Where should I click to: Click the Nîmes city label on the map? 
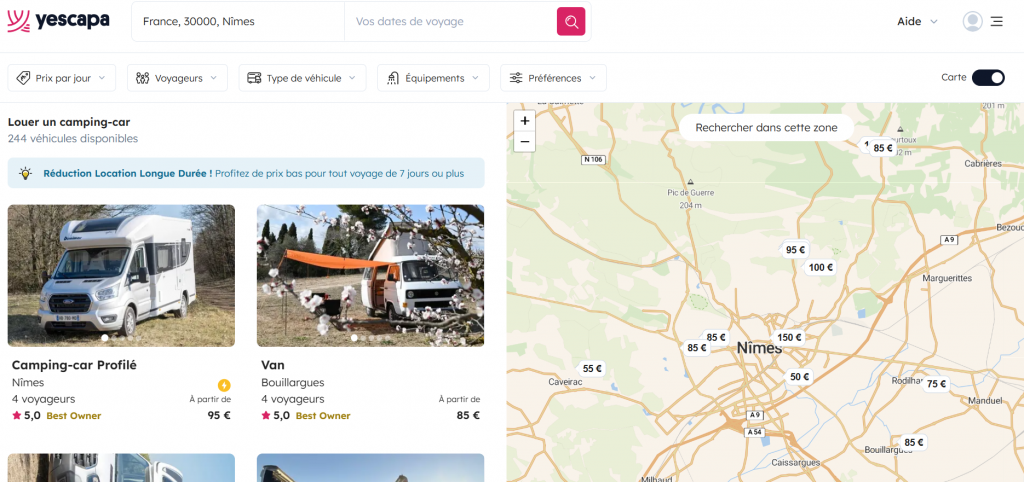coord(759,349)
